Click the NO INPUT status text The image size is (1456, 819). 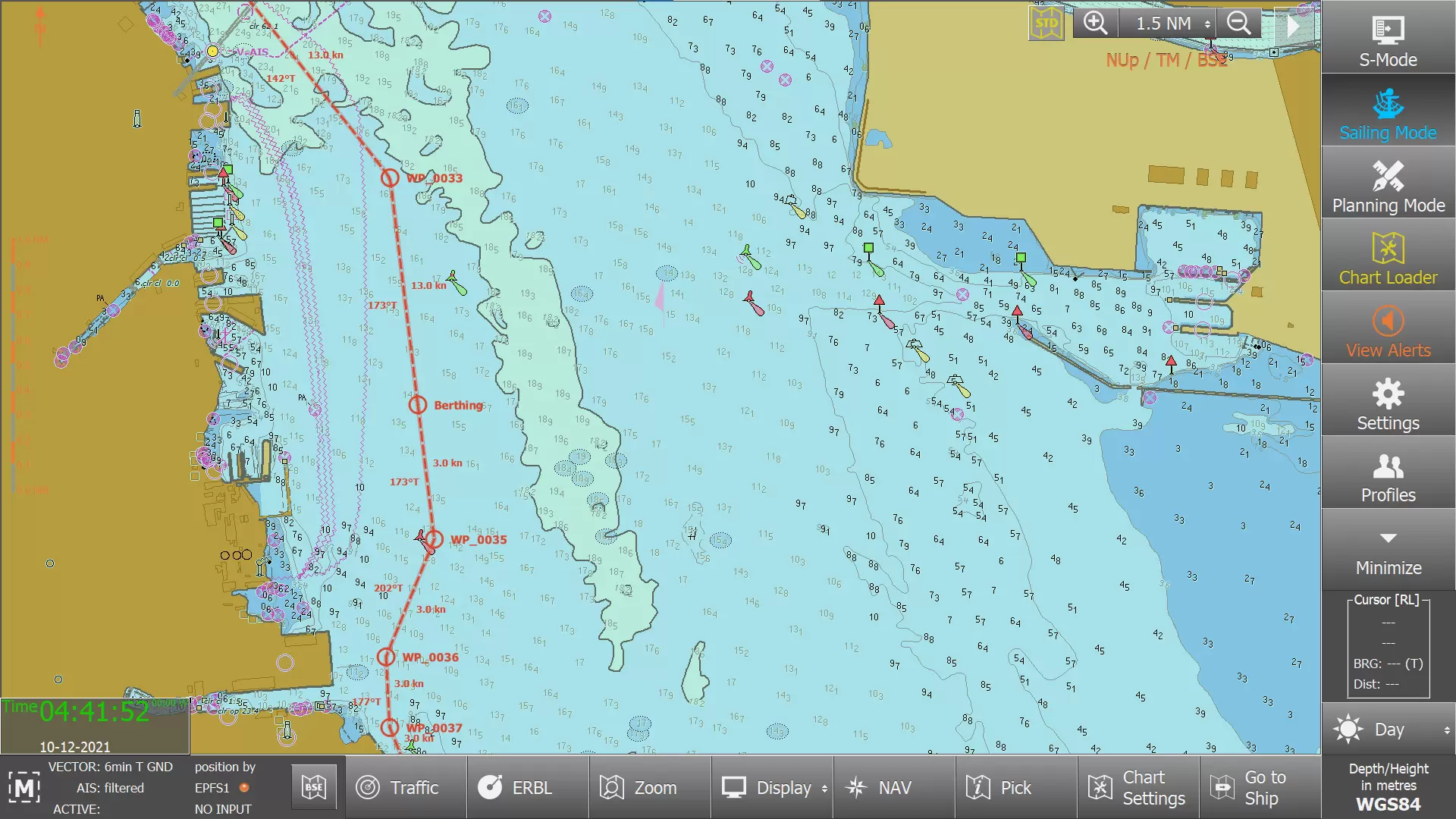(x=223, y=809)
